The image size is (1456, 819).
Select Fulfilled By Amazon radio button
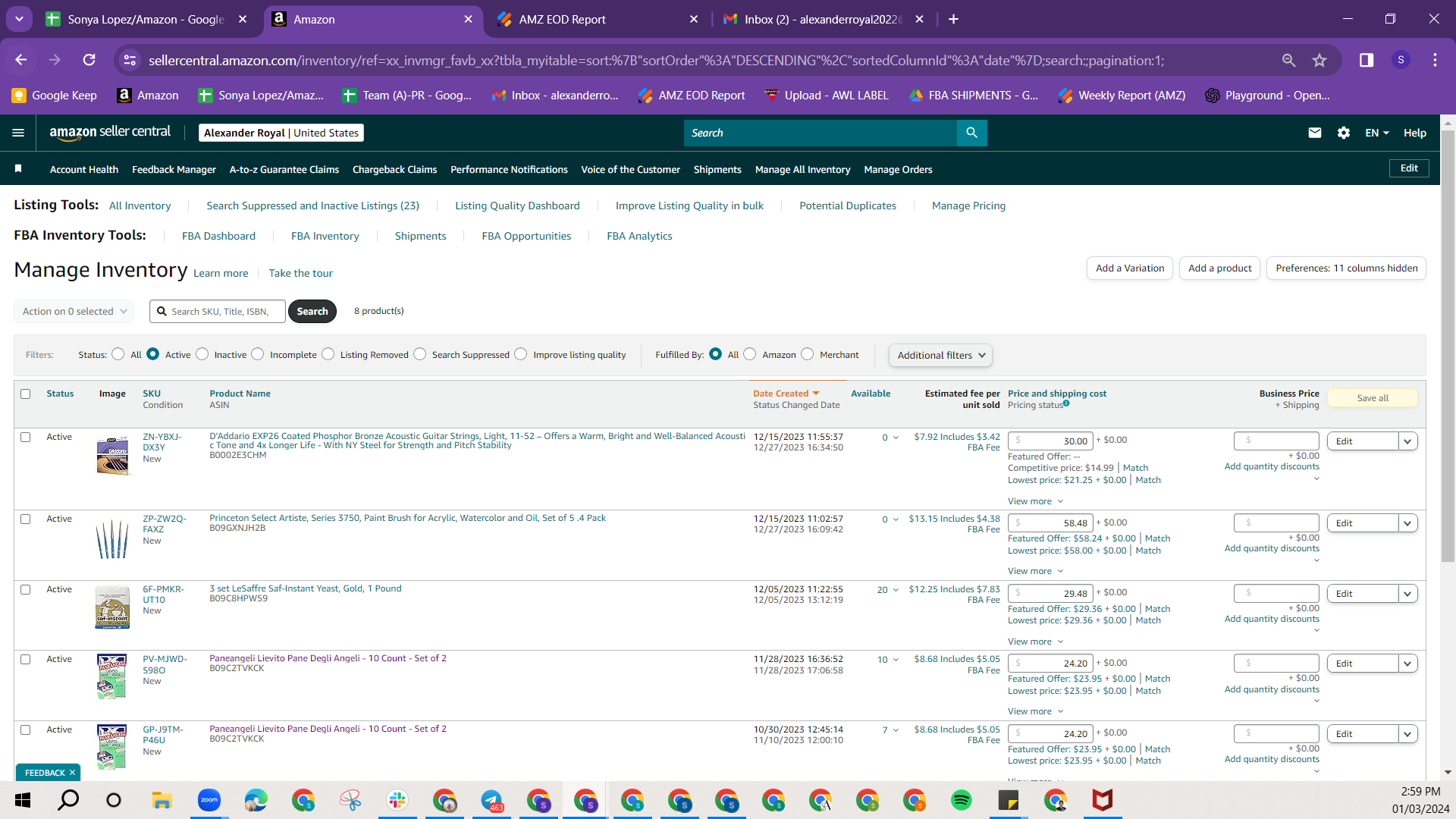tap(750, 354)
